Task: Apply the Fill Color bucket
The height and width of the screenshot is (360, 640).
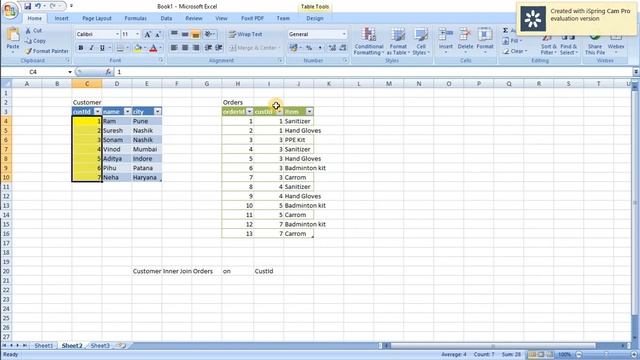Action: [138, 48]
